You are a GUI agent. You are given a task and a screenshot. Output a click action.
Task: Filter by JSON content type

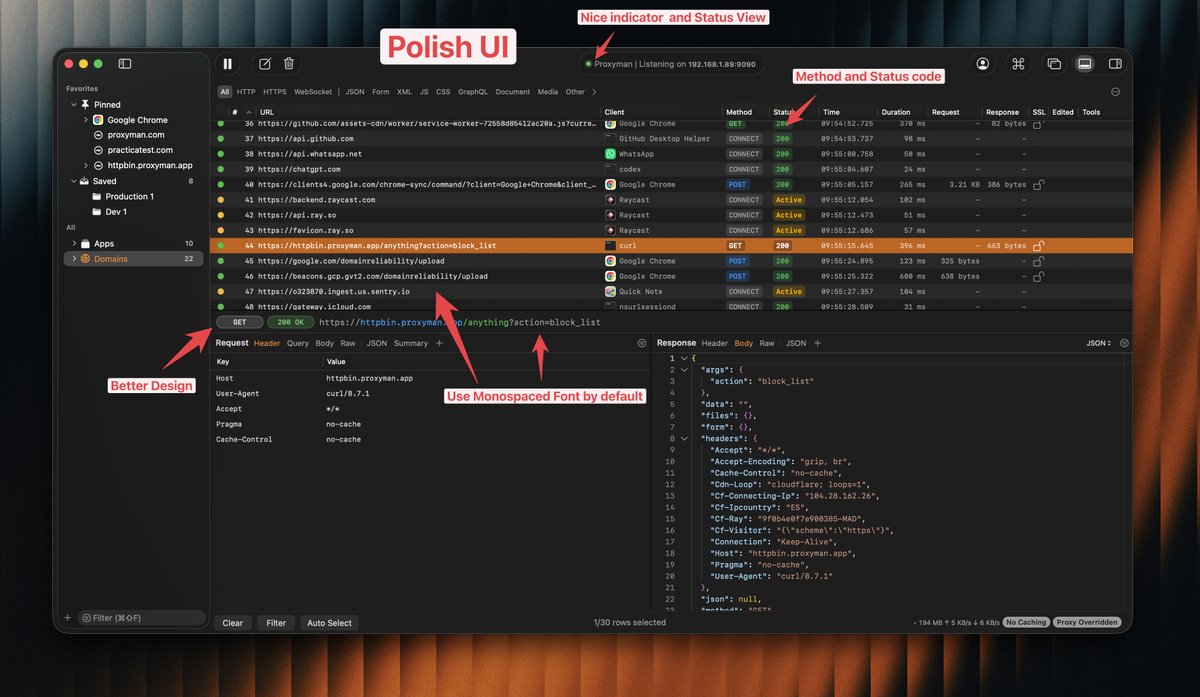pos(355,92)
